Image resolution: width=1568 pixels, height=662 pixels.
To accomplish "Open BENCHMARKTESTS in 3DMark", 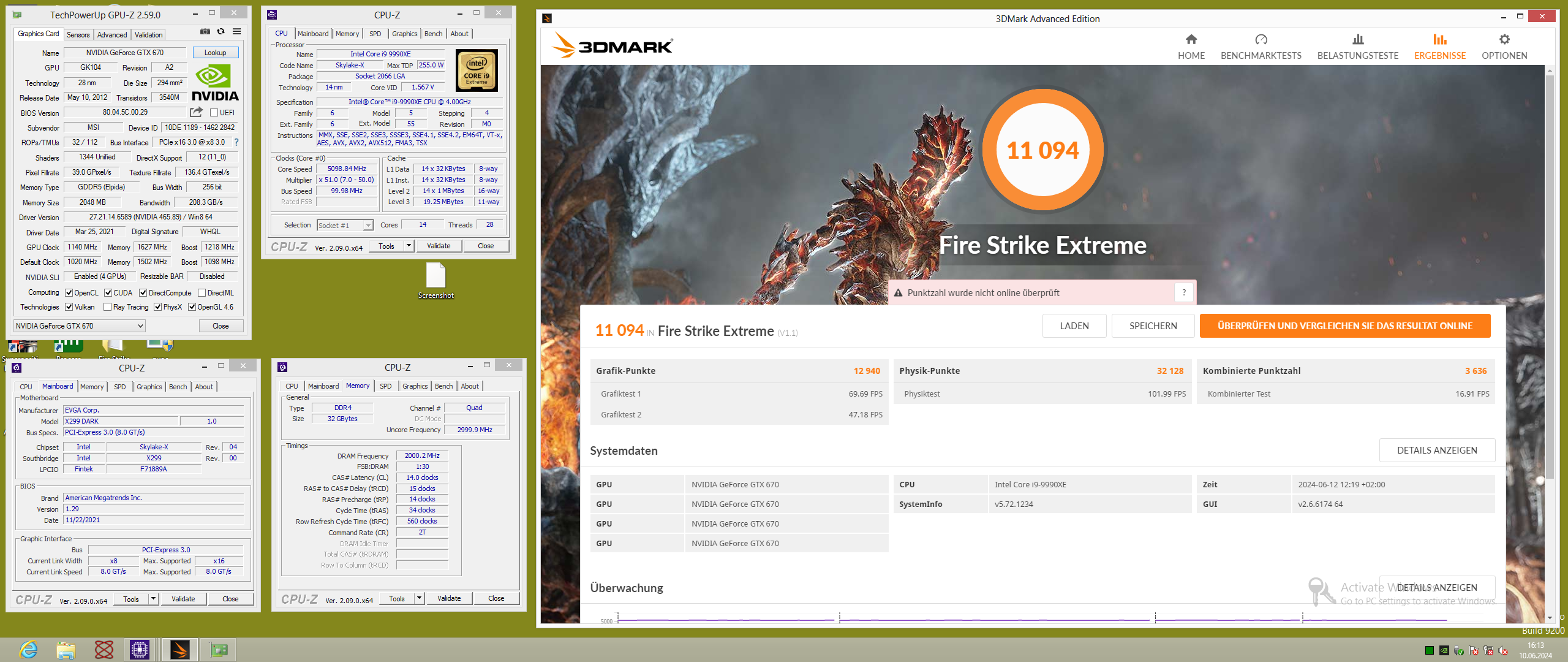I will click(1261, 47).
